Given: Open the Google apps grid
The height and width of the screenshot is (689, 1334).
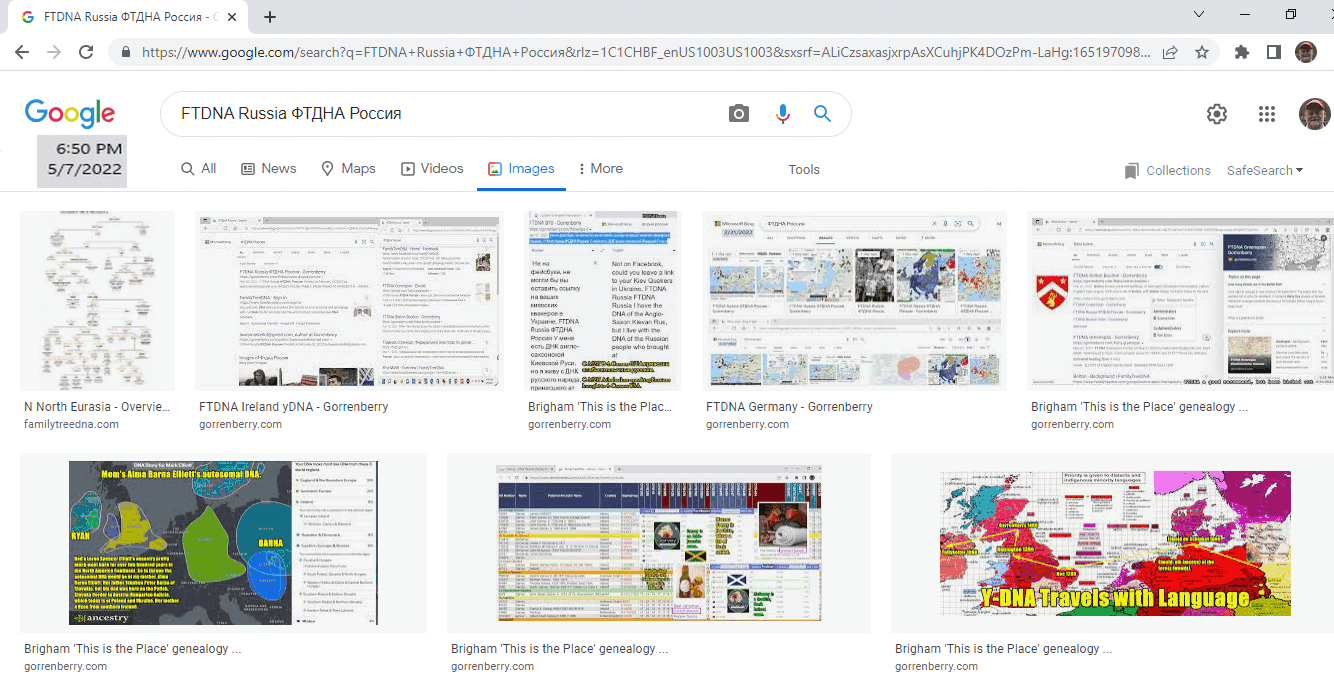Looking at the screenshot, I should (1267, 114).
